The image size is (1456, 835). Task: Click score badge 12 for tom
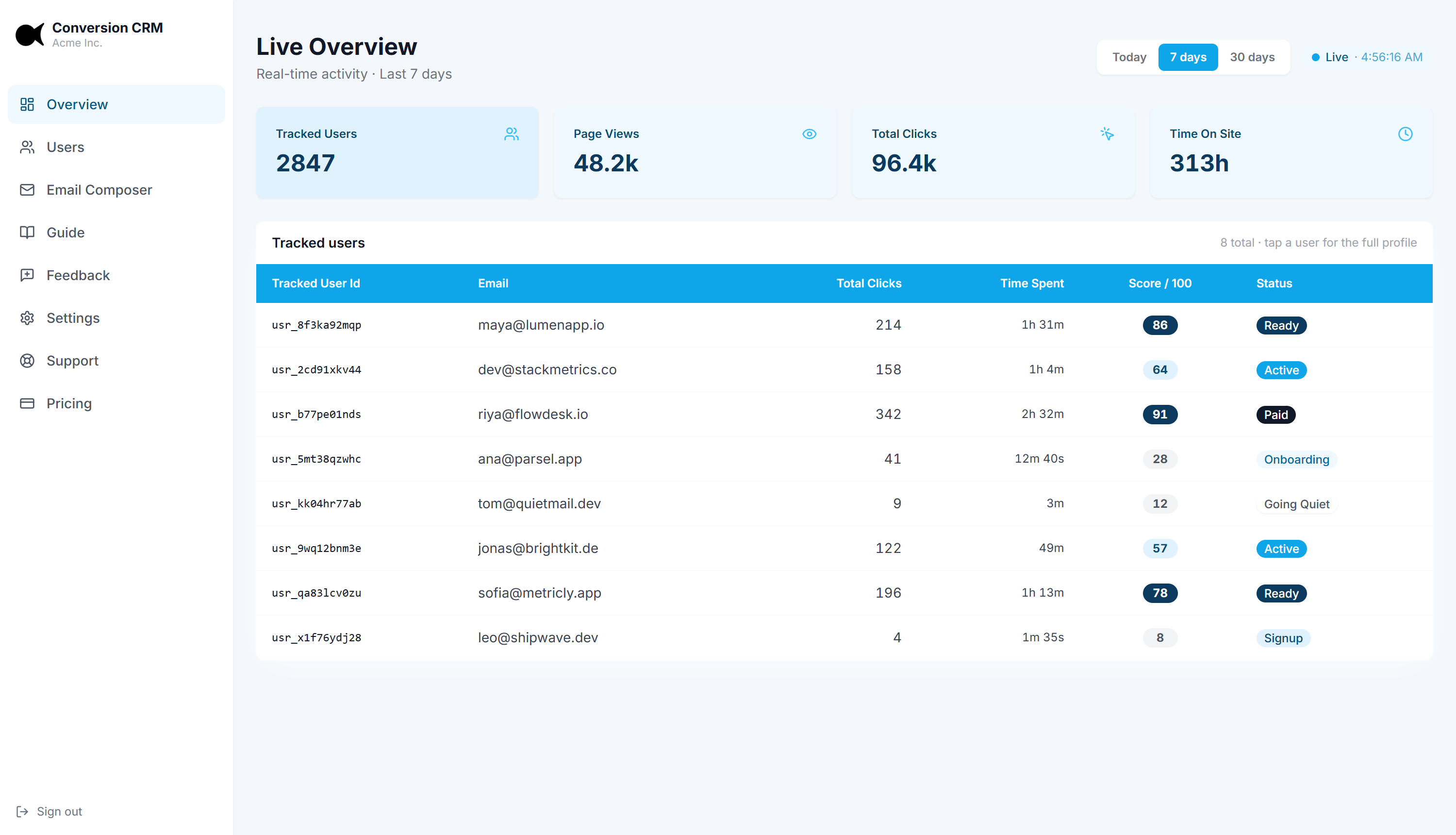tap(1159, 503)
